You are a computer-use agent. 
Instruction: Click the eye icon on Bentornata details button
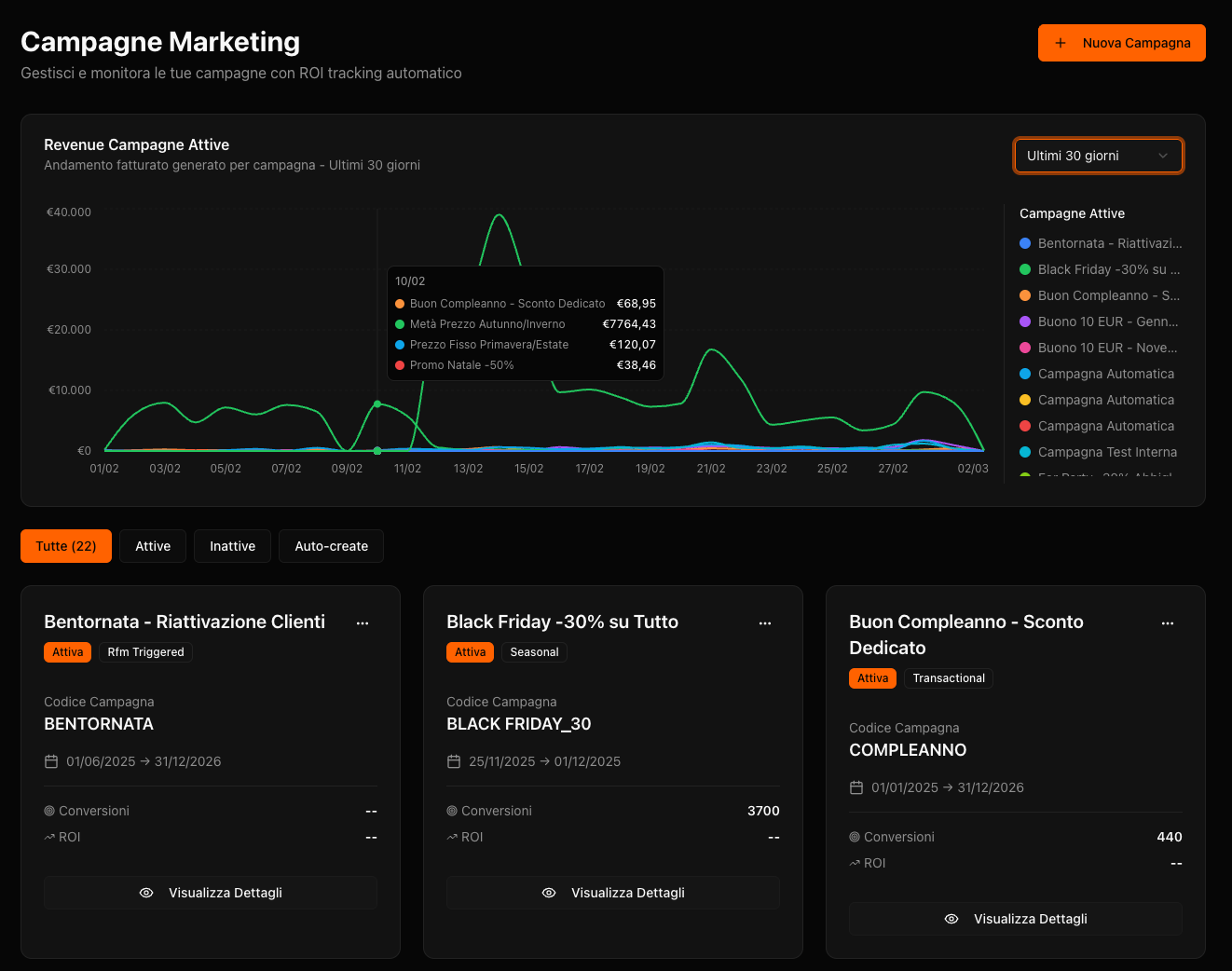tap(146, 892)
